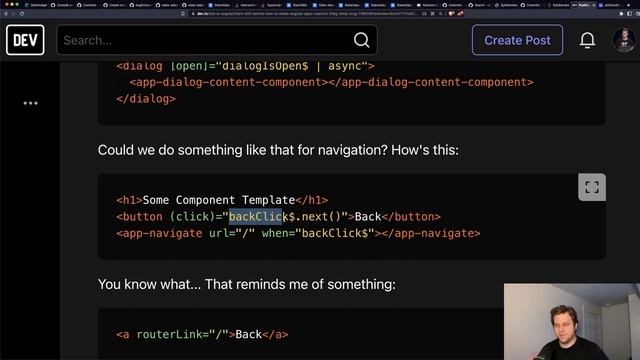The image size is (640, 360).
Task: Focus the Search... input field
Action: pyautogui.click(x=217, y=40)
